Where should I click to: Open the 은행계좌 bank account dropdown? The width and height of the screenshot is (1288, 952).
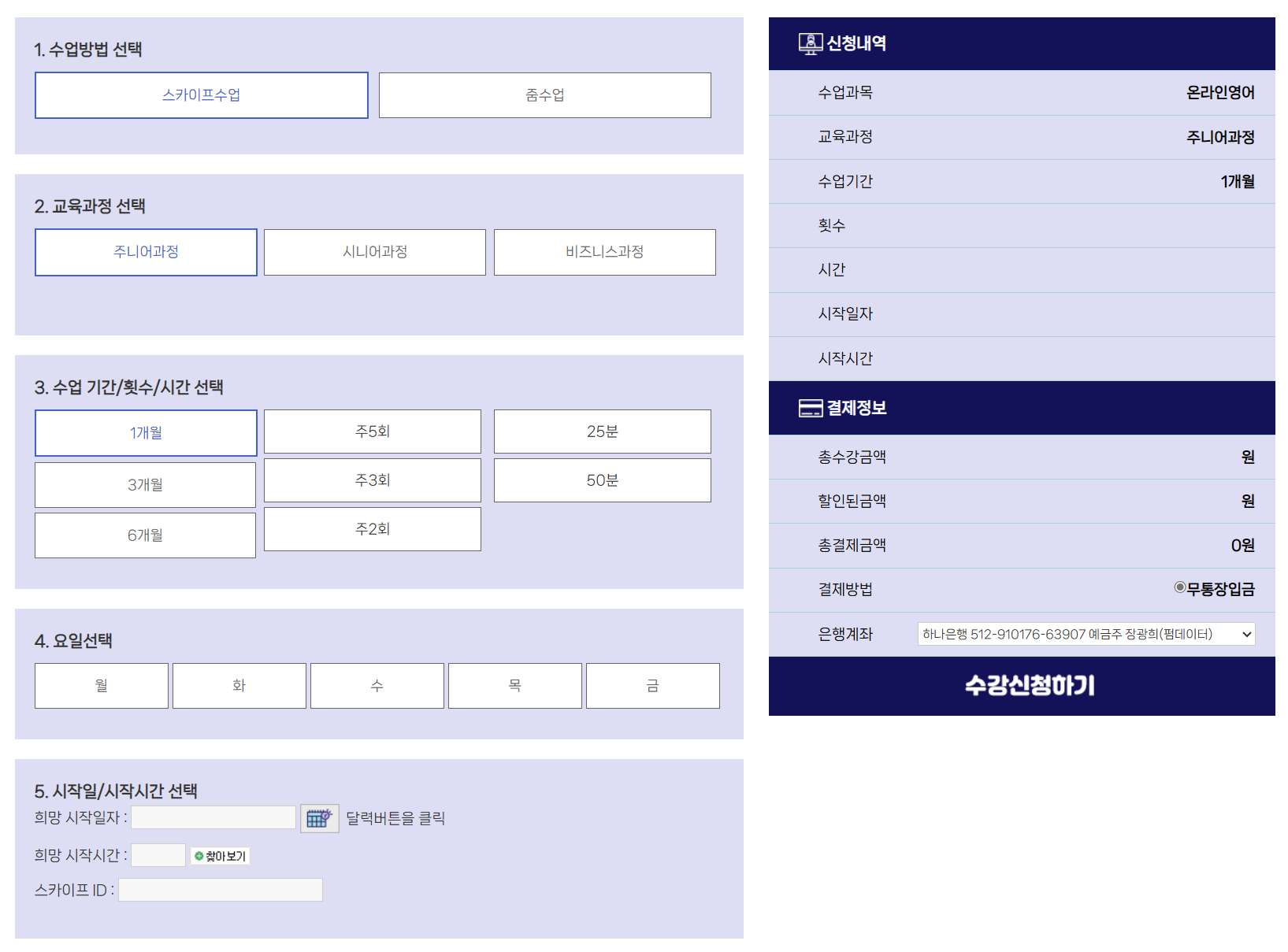click(x=1086, y=634)
